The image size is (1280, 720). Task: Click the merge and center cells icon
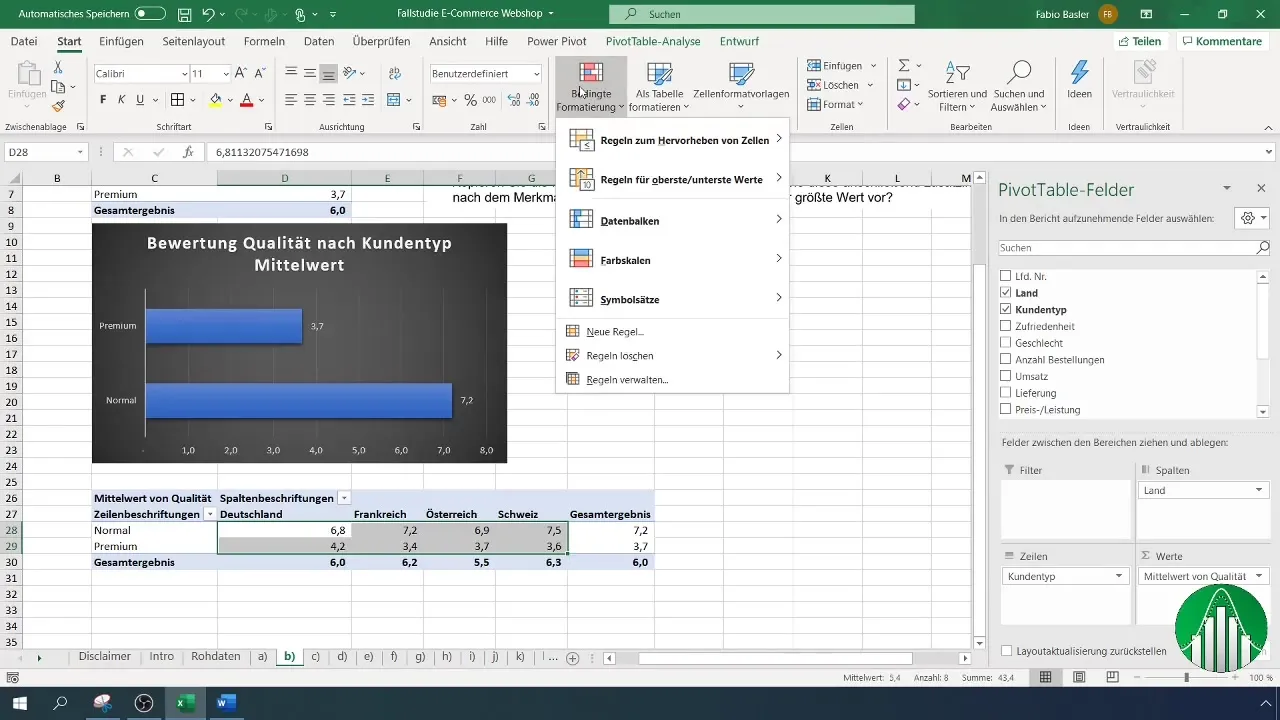click(x=393, y=100)
